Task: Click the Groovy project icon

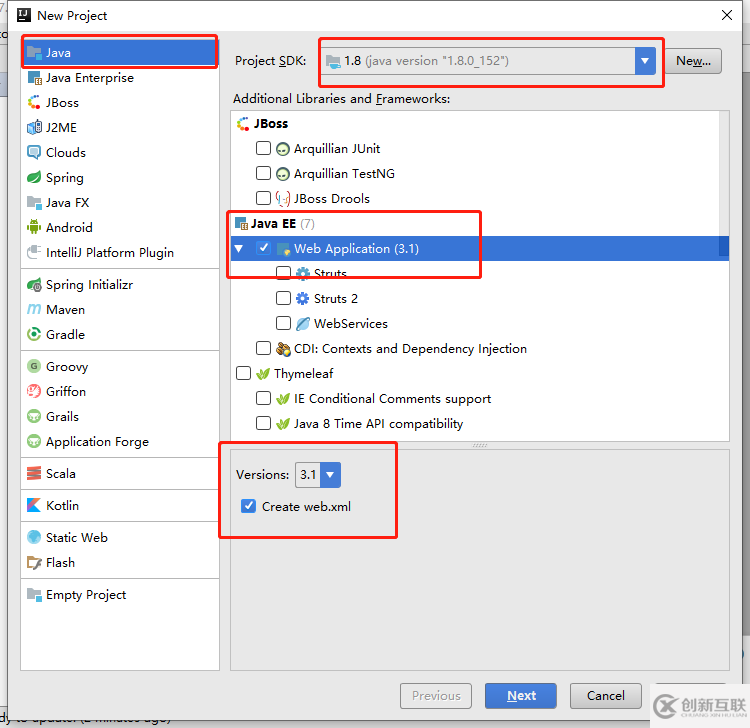Action: tap(33, 366)
